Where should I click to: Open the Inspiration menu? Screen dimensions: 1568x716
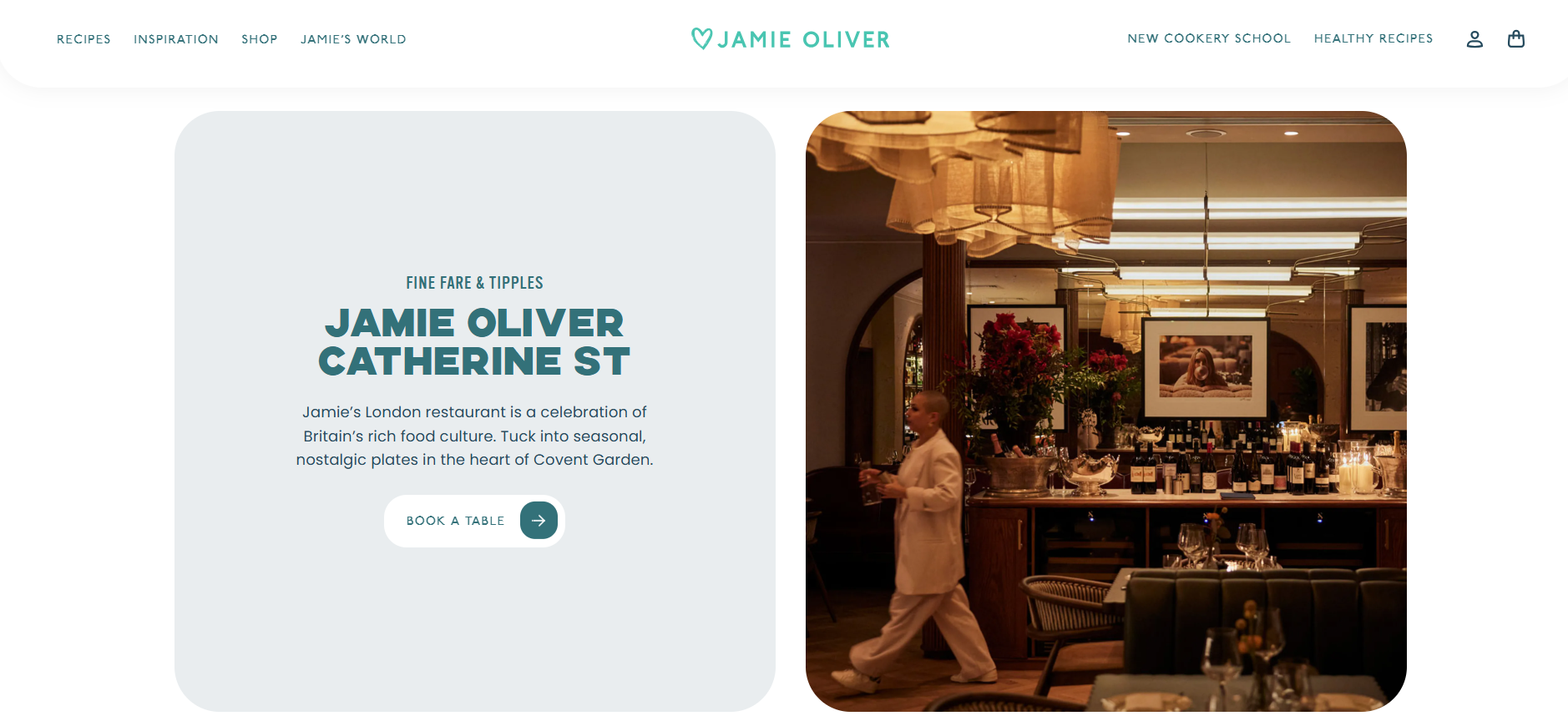coord(176,39)
